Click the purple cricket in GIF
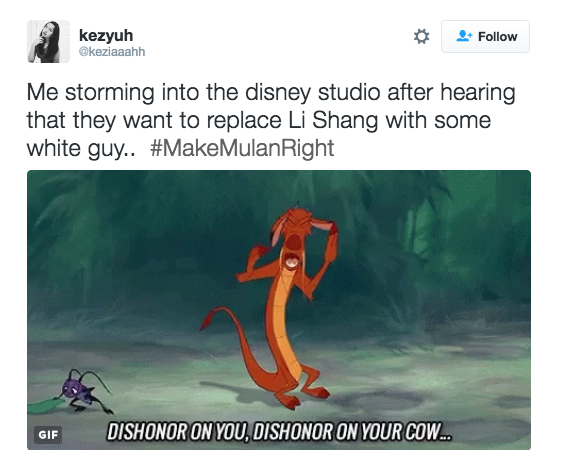Viewport: 561px width, 455px height. 85,392
